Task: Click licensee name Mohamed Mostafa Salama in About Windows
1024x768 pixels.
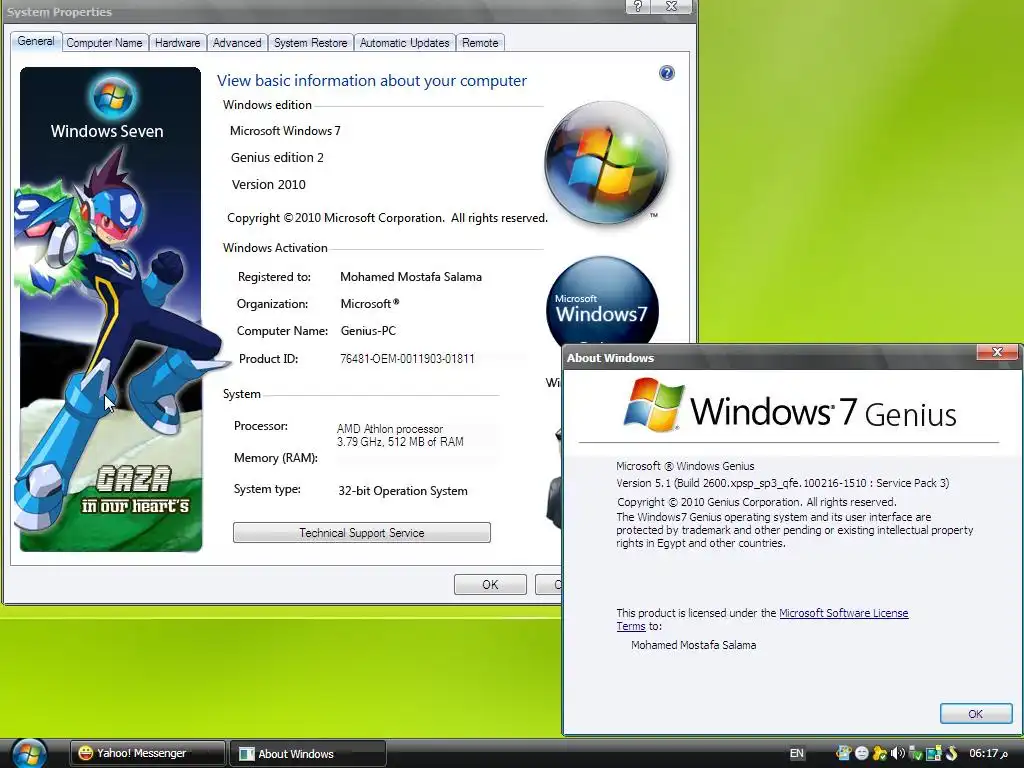Action: (x=694, y=645)
